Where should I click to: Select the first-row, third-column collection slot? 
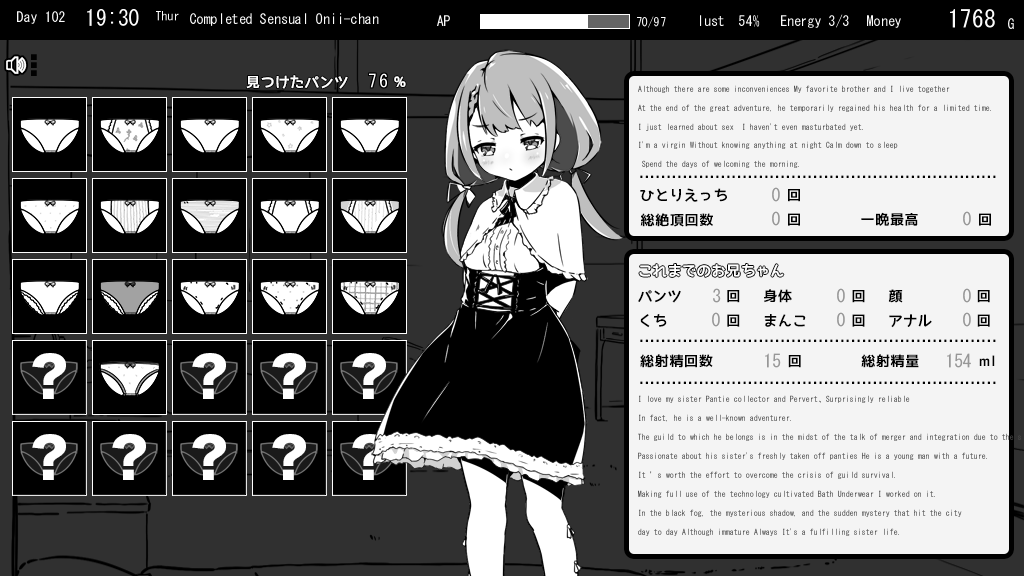(x=210, y=135)
